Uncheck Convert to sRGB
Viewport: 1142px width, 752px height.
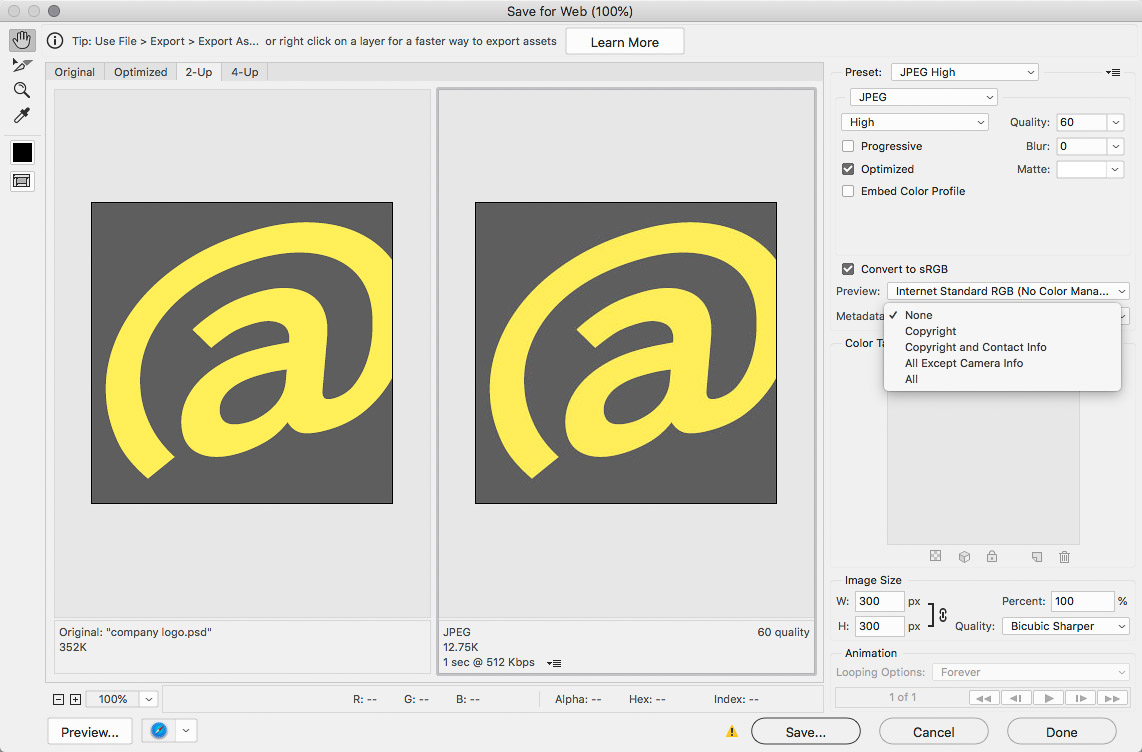pyautogui.click(x=848, y=269)
